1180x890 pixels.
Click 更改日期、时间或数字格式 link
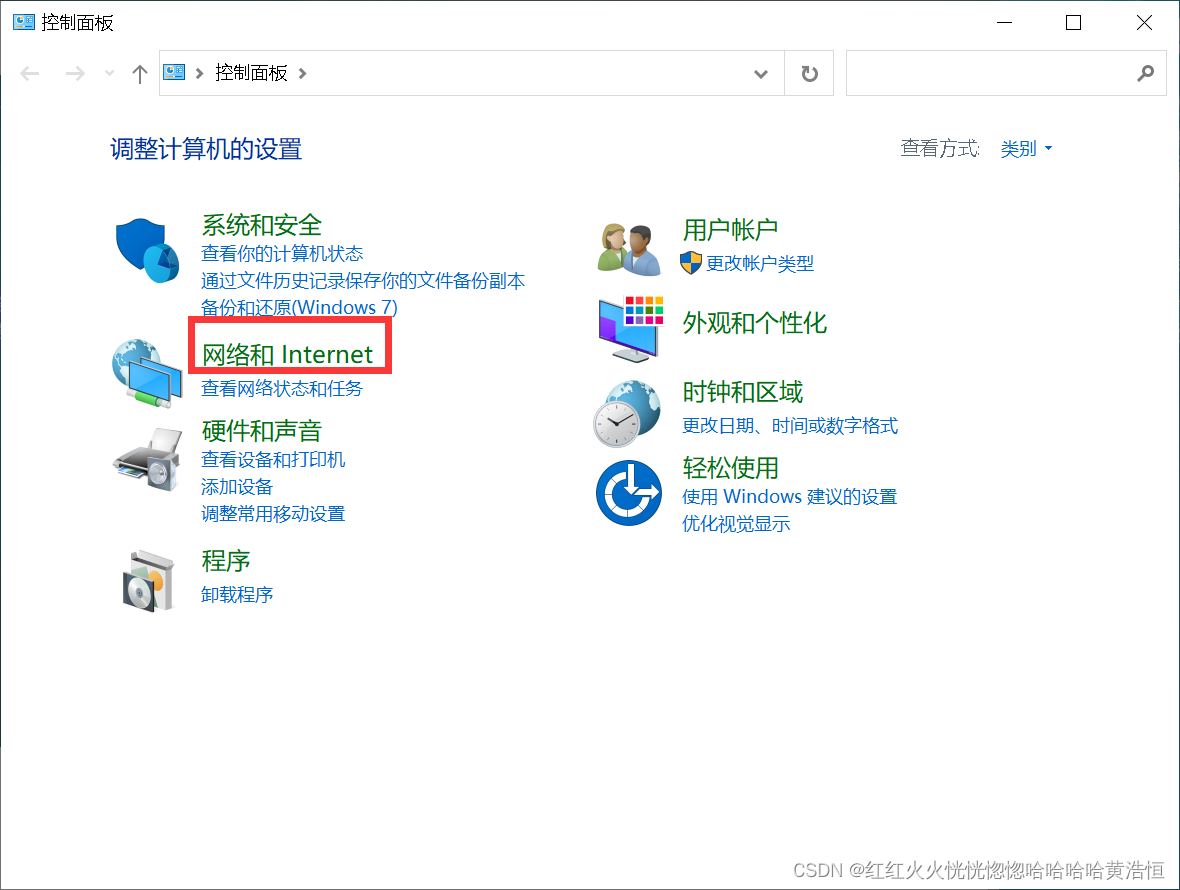789,426
